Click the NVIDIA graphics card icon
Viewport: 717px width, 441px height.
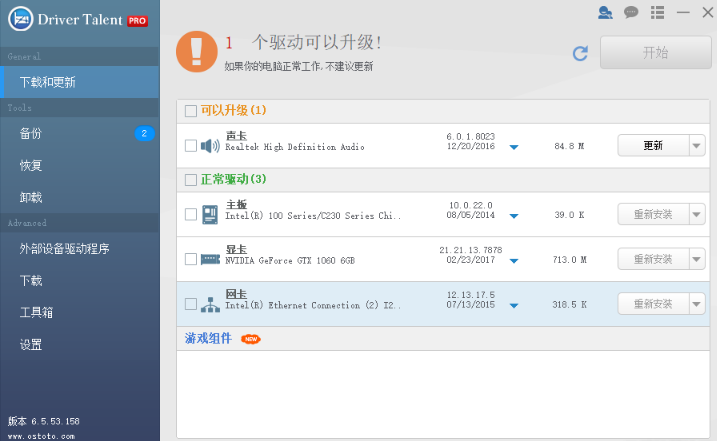210,259
